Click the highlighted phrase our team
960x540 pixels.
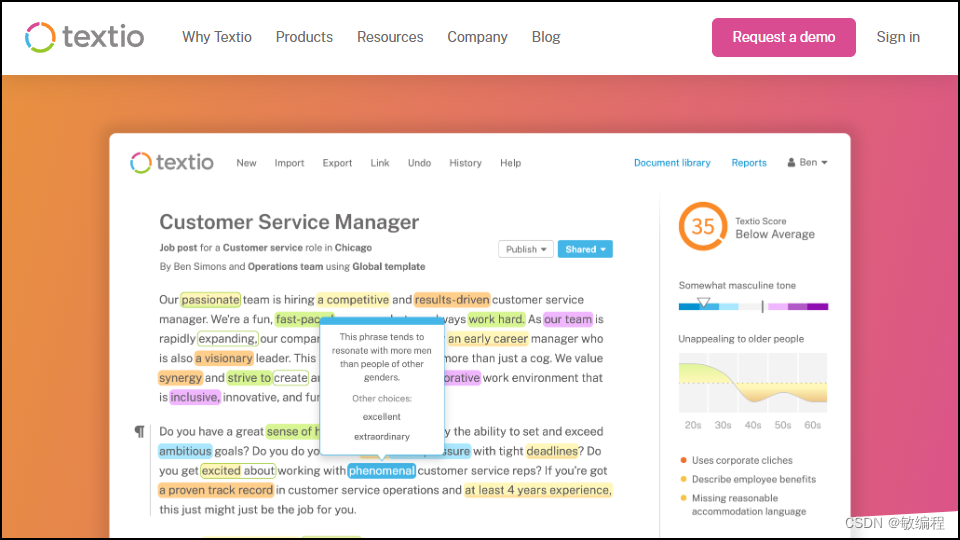pos(568,319)
